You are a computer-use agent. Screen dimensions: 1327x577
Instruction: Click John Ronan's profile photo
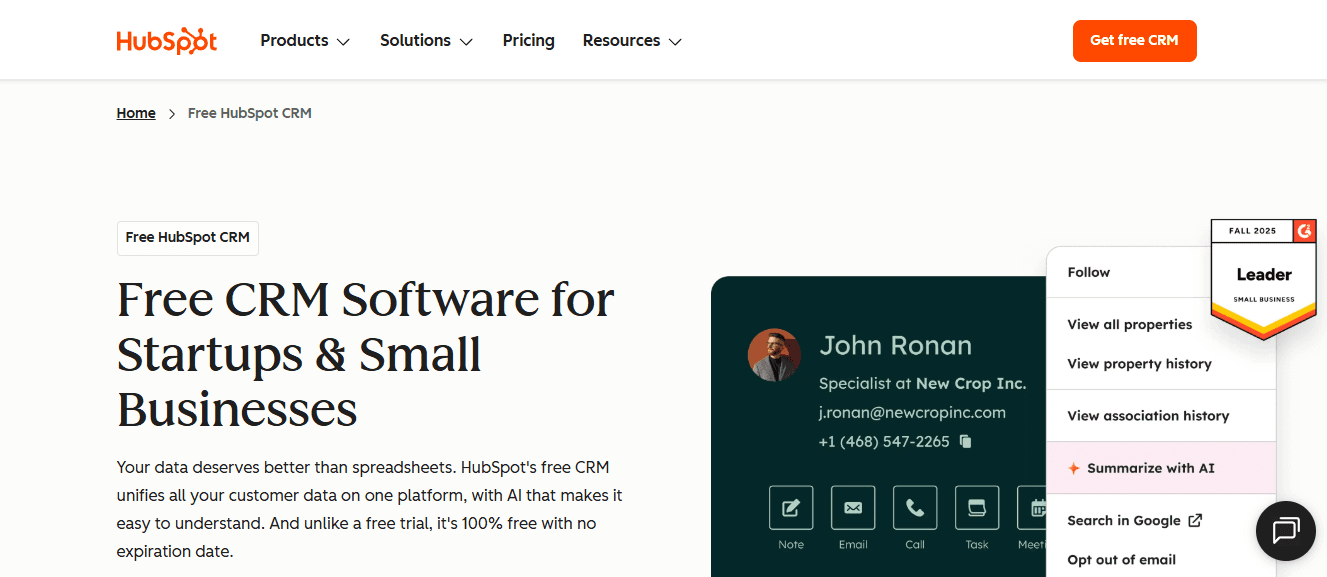tap(774, 354)
